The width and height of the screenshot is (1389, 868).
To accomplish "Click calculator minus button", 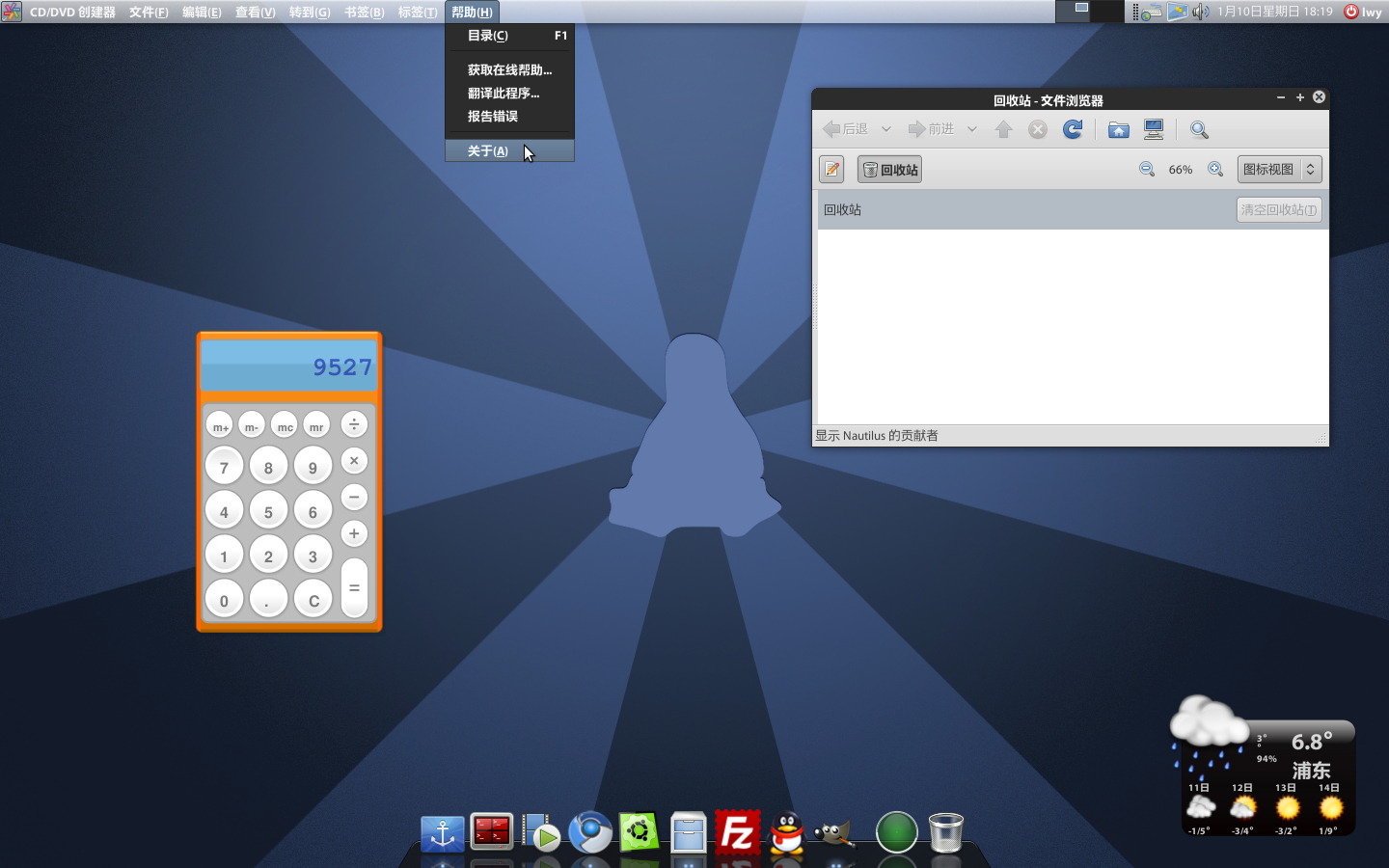I will (x=354, y=498).
